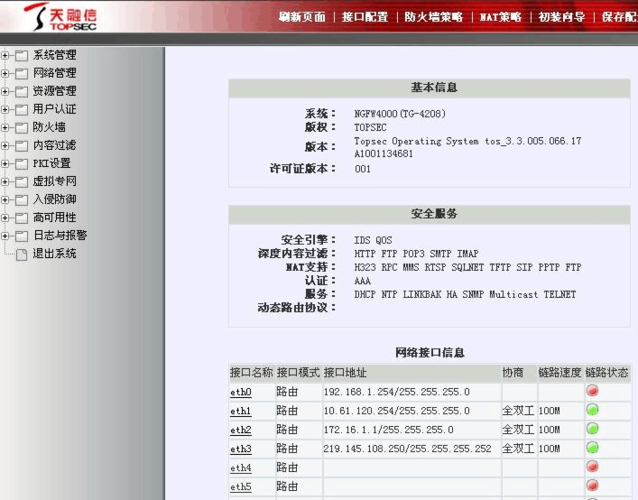638x500 pixels.
Task: Select 系统管理 label in the tree
Action: pyautogui.click(x=55, y=55)
